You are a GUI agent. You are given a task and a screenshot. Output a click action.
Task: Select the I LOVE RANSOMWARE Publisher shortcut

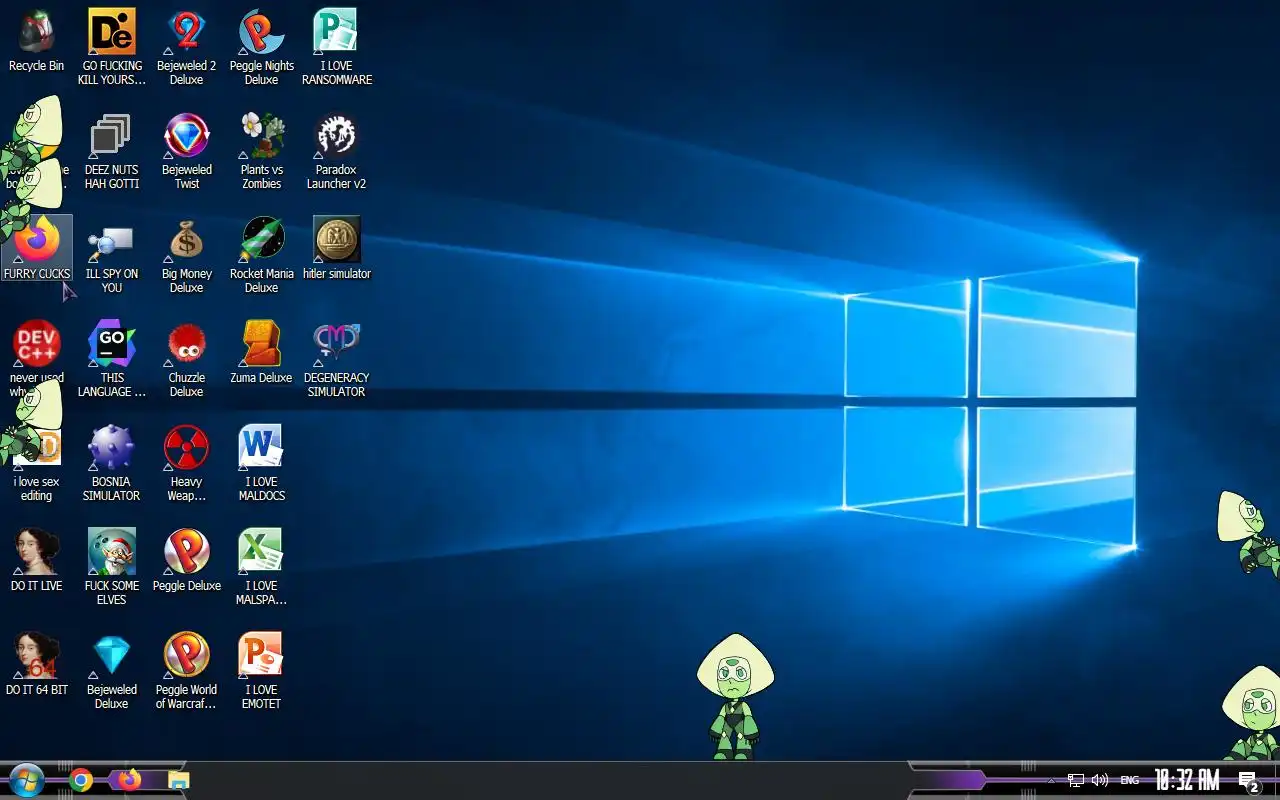(337, 47)
